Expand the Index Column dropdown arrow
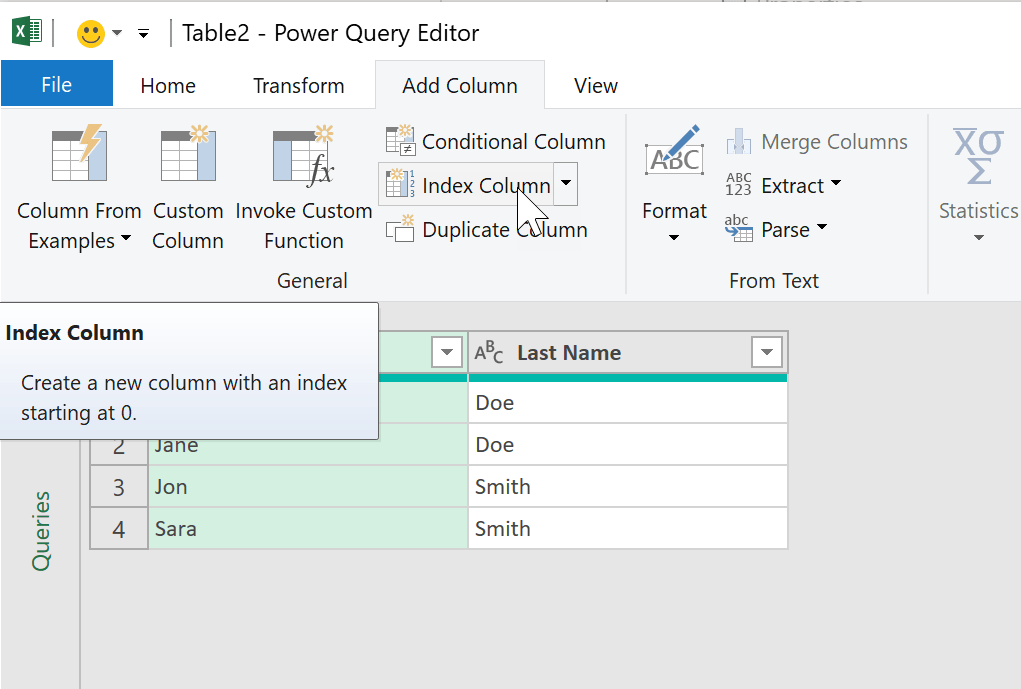 pyautogui.click(x=566, y=185)
